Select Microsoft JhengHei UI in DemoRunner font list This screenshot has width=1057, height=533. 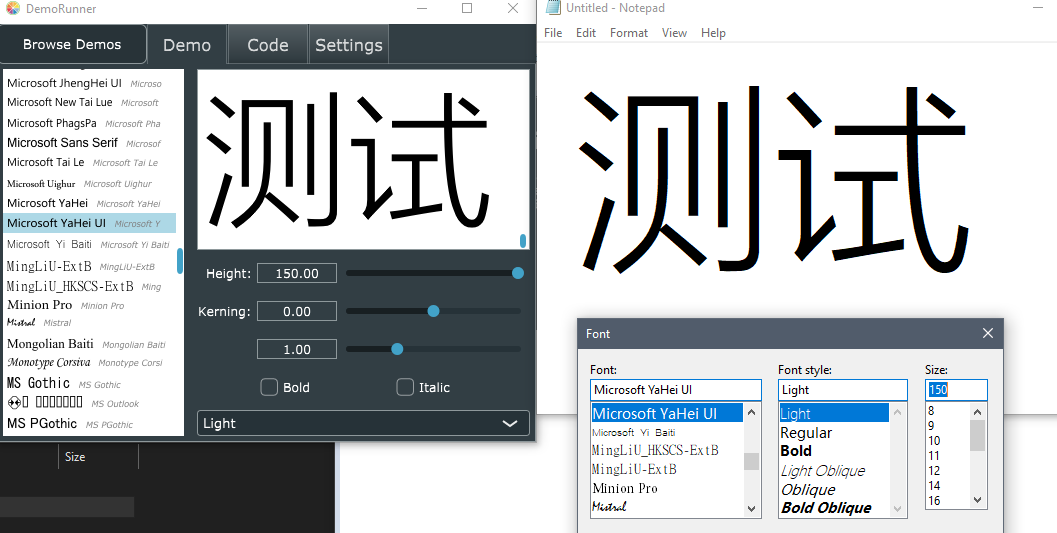click(92, 84)
